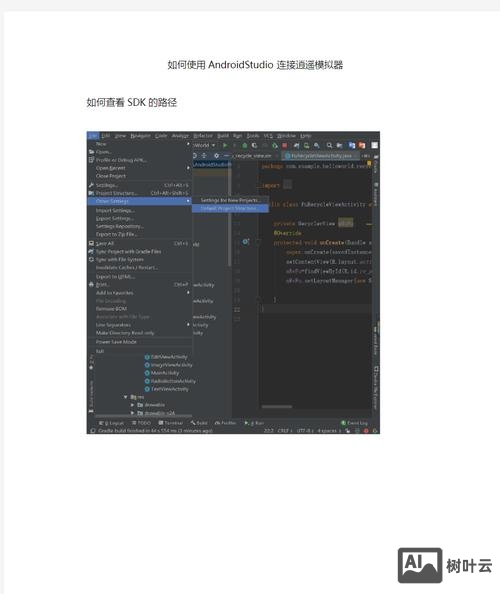
Task: Click the Search Everywhere magnifier icon
Action: 329,145
